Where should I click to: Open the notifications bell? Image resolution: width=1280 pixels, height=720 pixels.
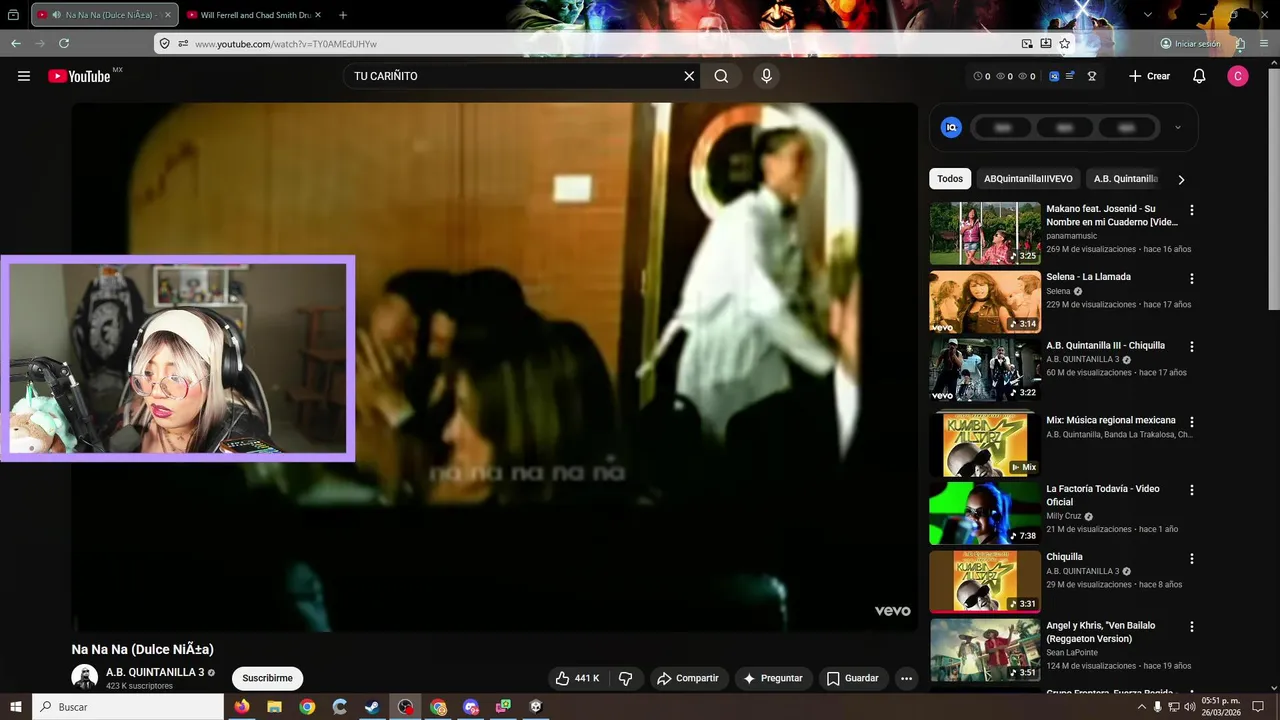(x=1199, y=76)
